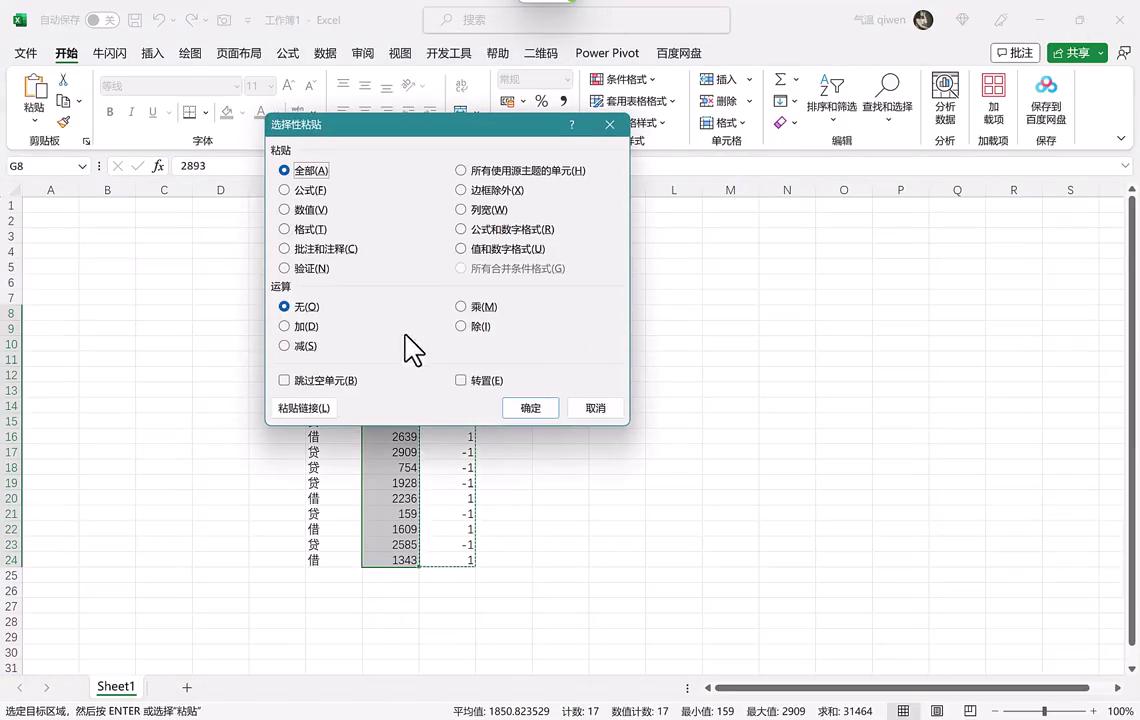Image resolution: width=1140 pixels, height=720 pixels.
Task: Toggle Bold formatting in the Font group
Action: pyautogui.click(x=110, y=111)
